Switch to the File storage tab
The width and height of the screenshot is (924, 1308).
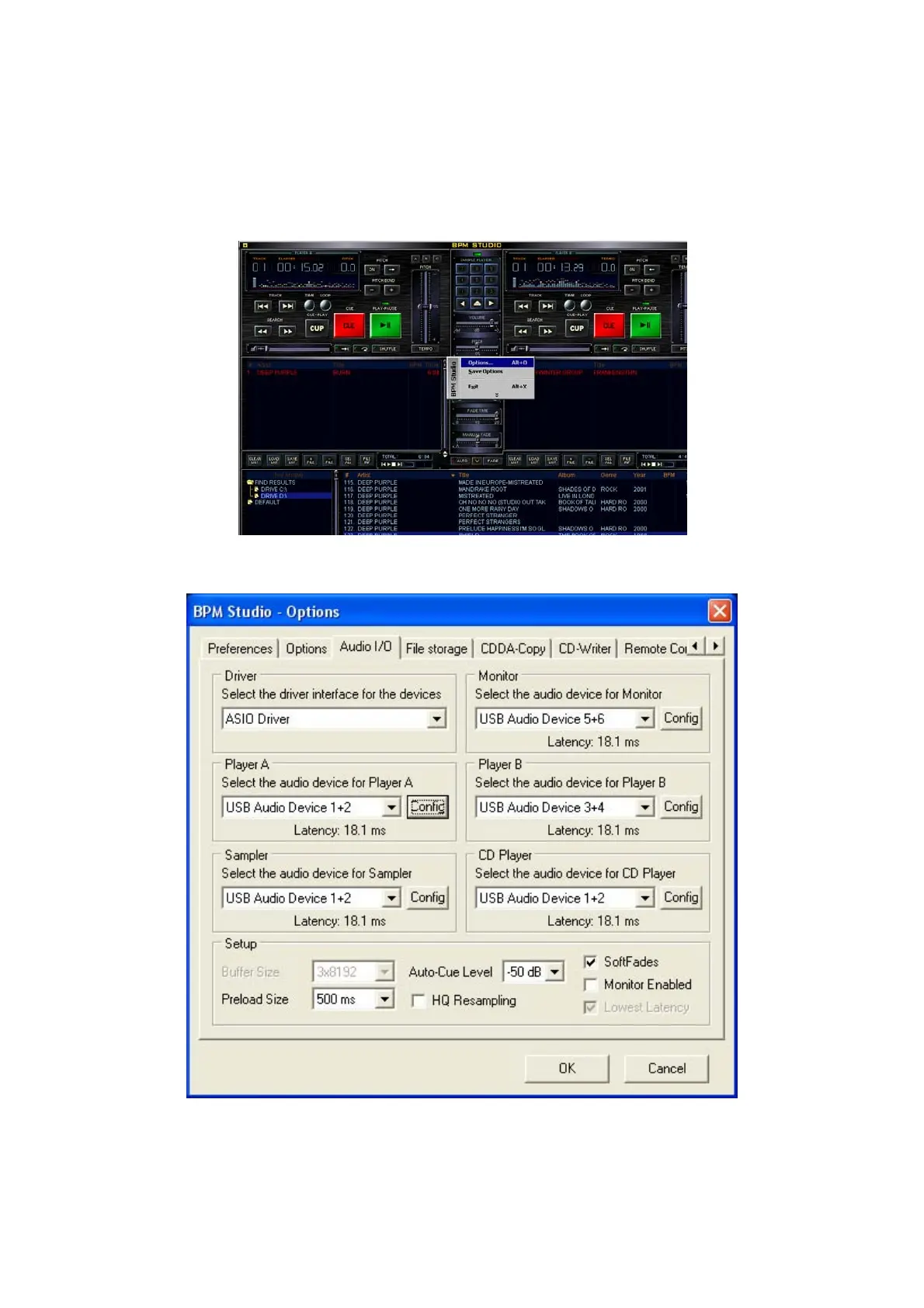(436, 649)
